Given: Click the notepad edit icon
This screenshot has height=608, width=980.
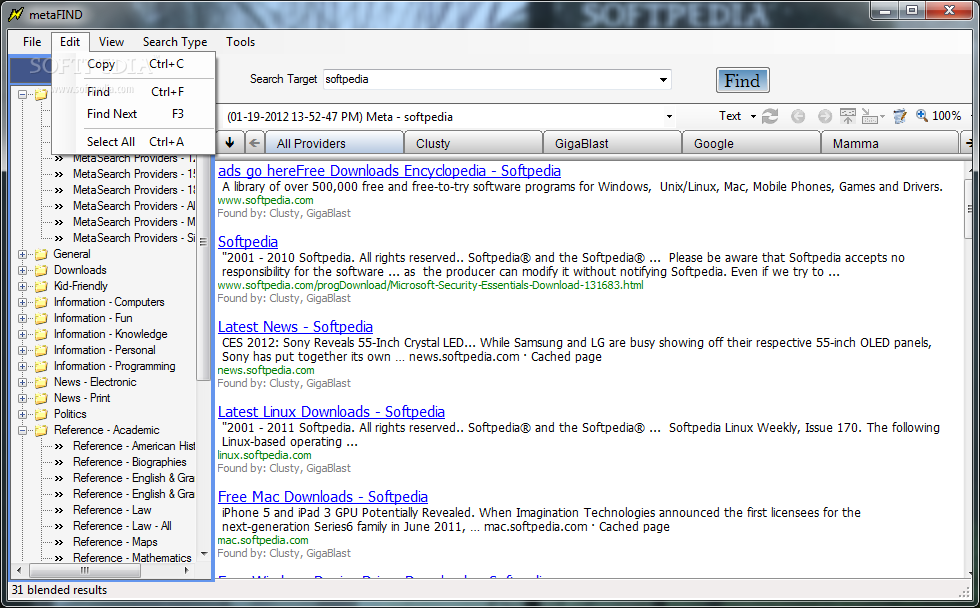Looking at the screenshot, I should (900, 116).
